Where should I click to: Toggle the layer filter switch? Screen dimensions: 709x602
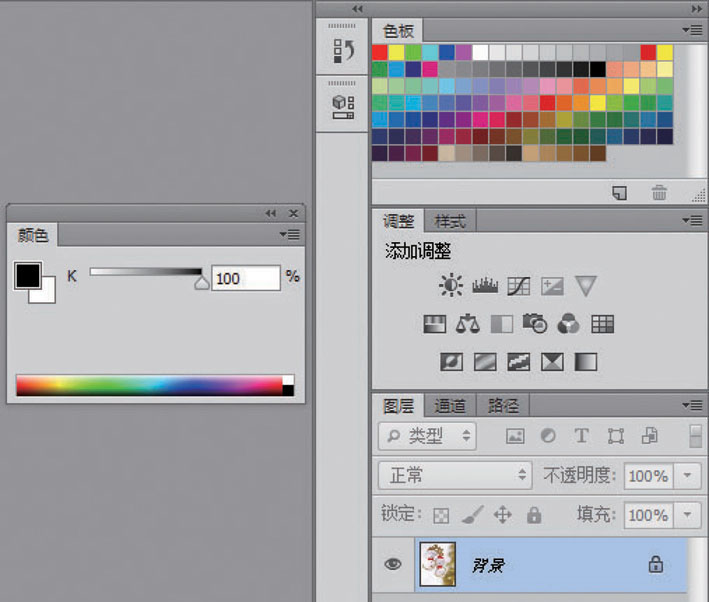pos(695,436)
